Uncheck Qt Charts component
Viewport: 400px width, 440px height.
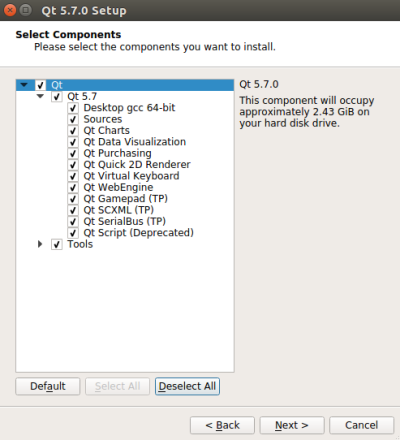coord(73,131)
